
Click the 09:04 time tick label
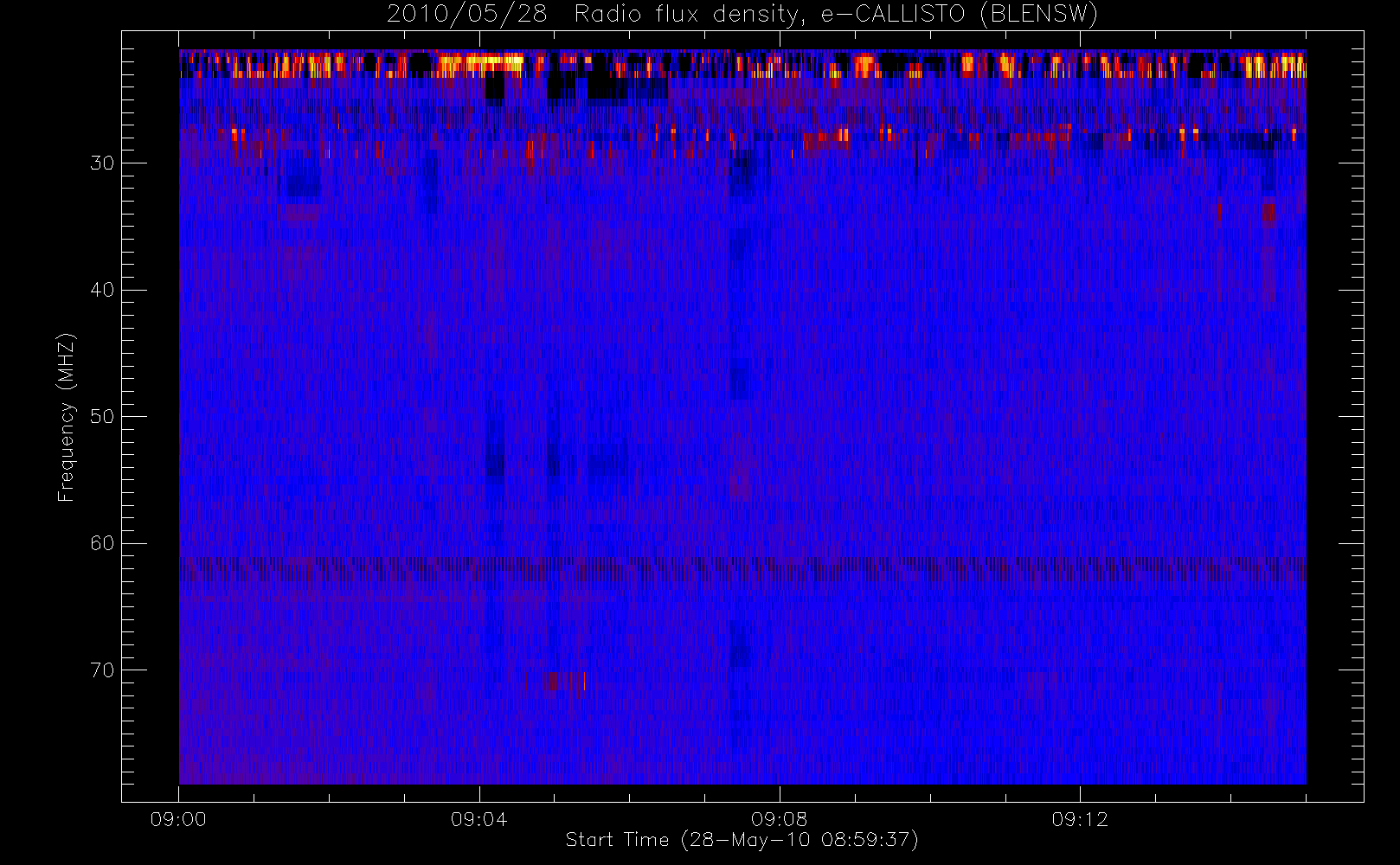(478, 819)
